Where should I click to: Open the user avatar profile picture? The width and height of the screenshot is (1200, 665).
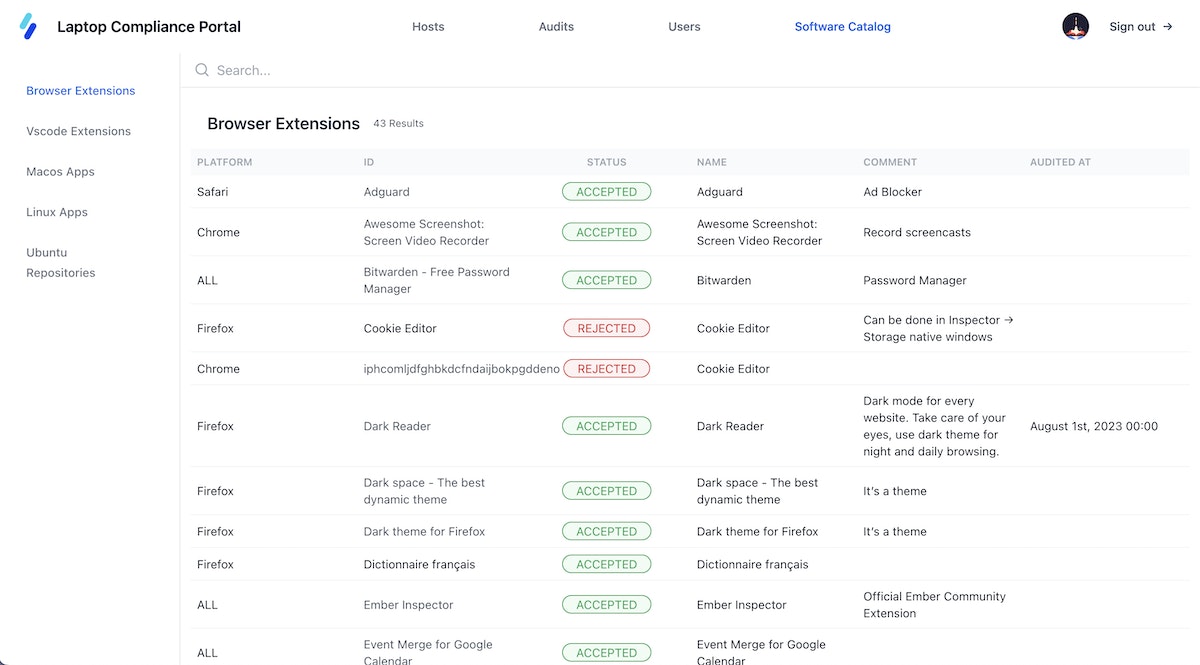[1075, 27]
